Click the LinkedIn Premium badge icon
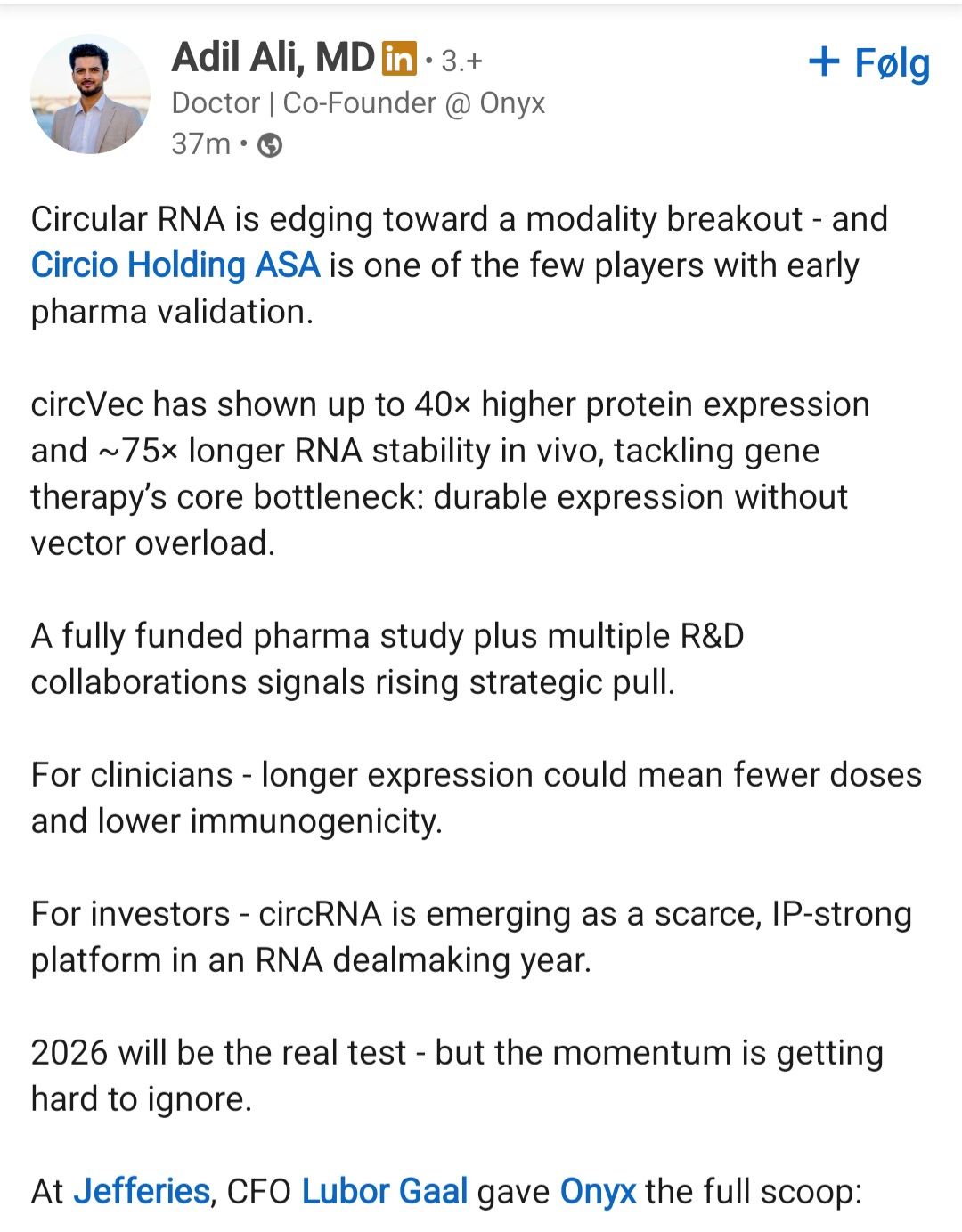The image size is (962, 1232). click(x=399, y=59)
